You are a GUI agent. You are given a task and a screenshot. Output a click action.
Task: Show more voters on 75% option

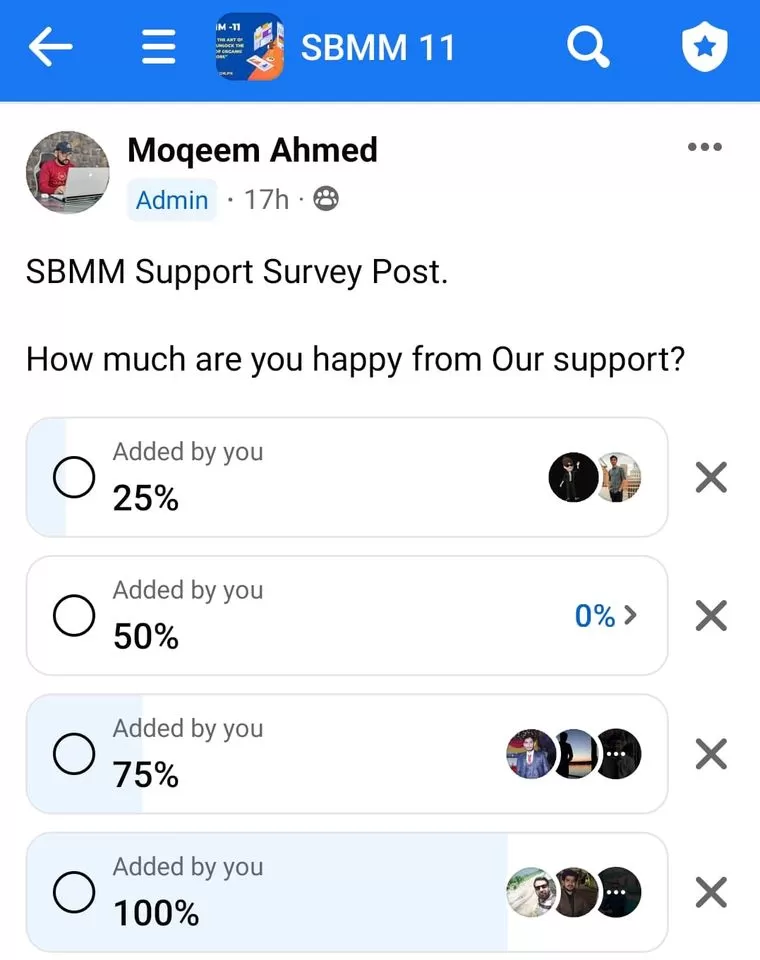618,754
